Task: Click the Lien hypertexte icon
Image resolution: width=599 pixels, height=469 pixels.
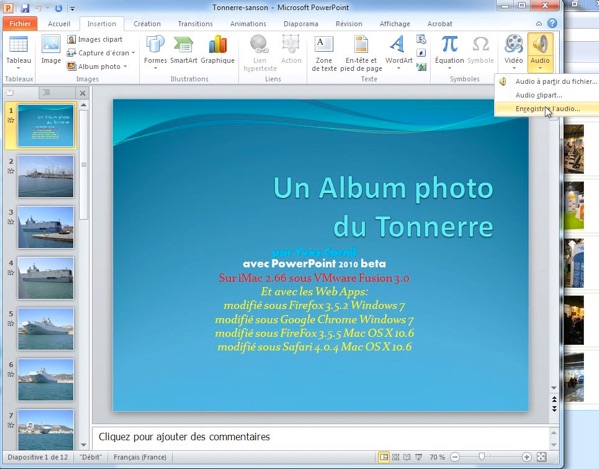Action: (260, 44)
